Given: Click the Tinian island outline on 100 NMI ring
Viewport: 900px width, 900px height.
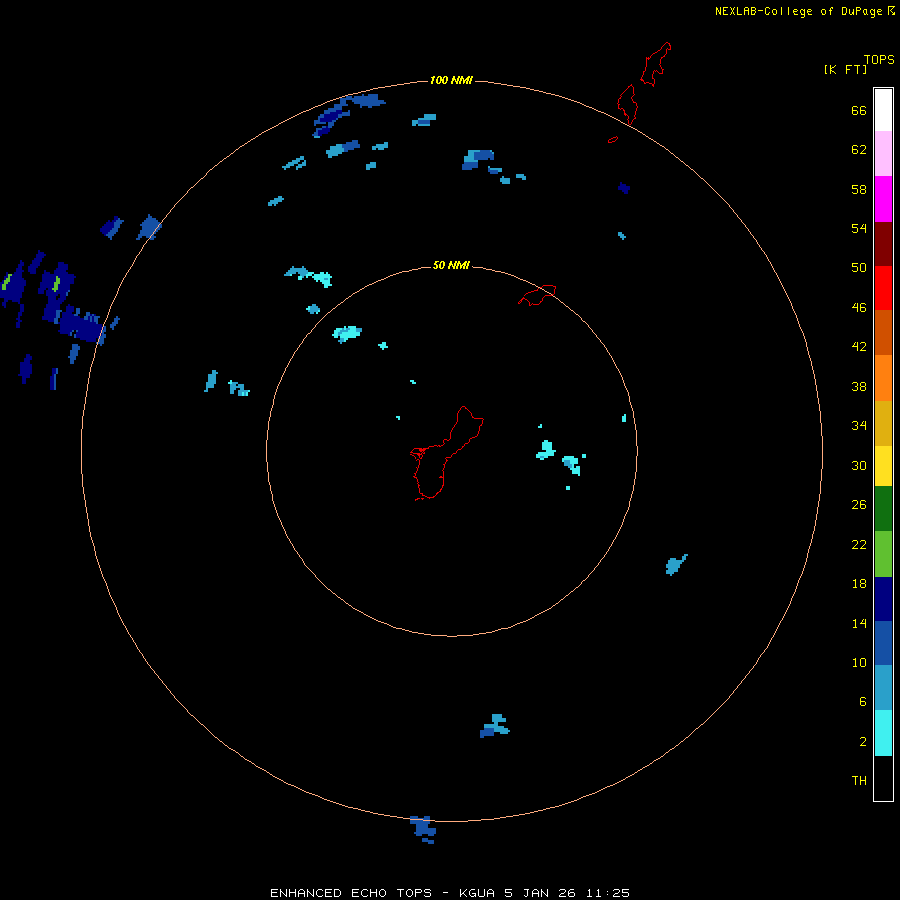Looking at the screenshot, I should [x=628, y=104].
